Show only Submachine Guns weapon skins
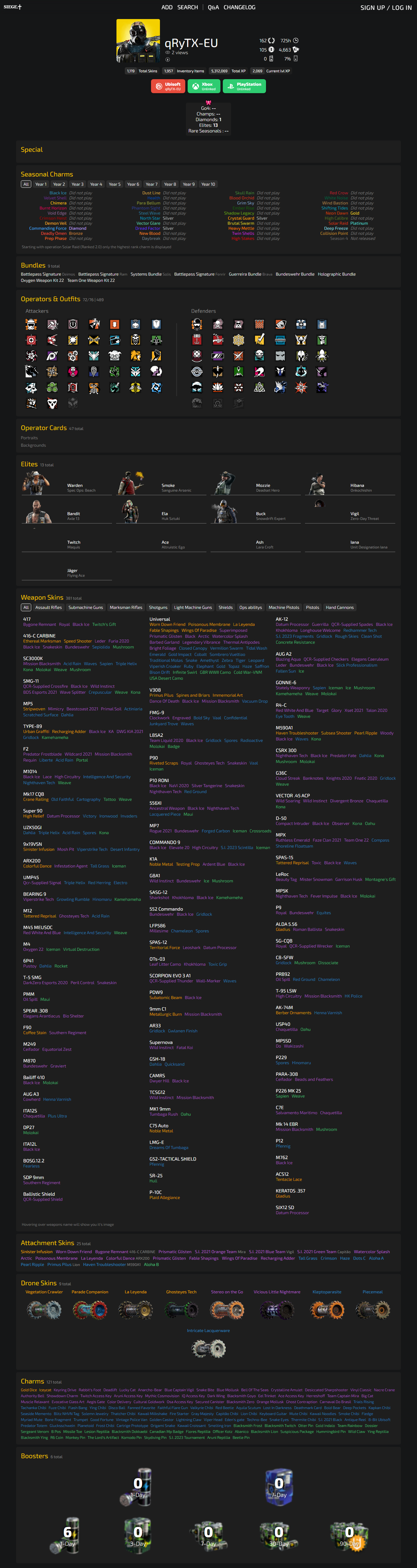 point(86,607)
